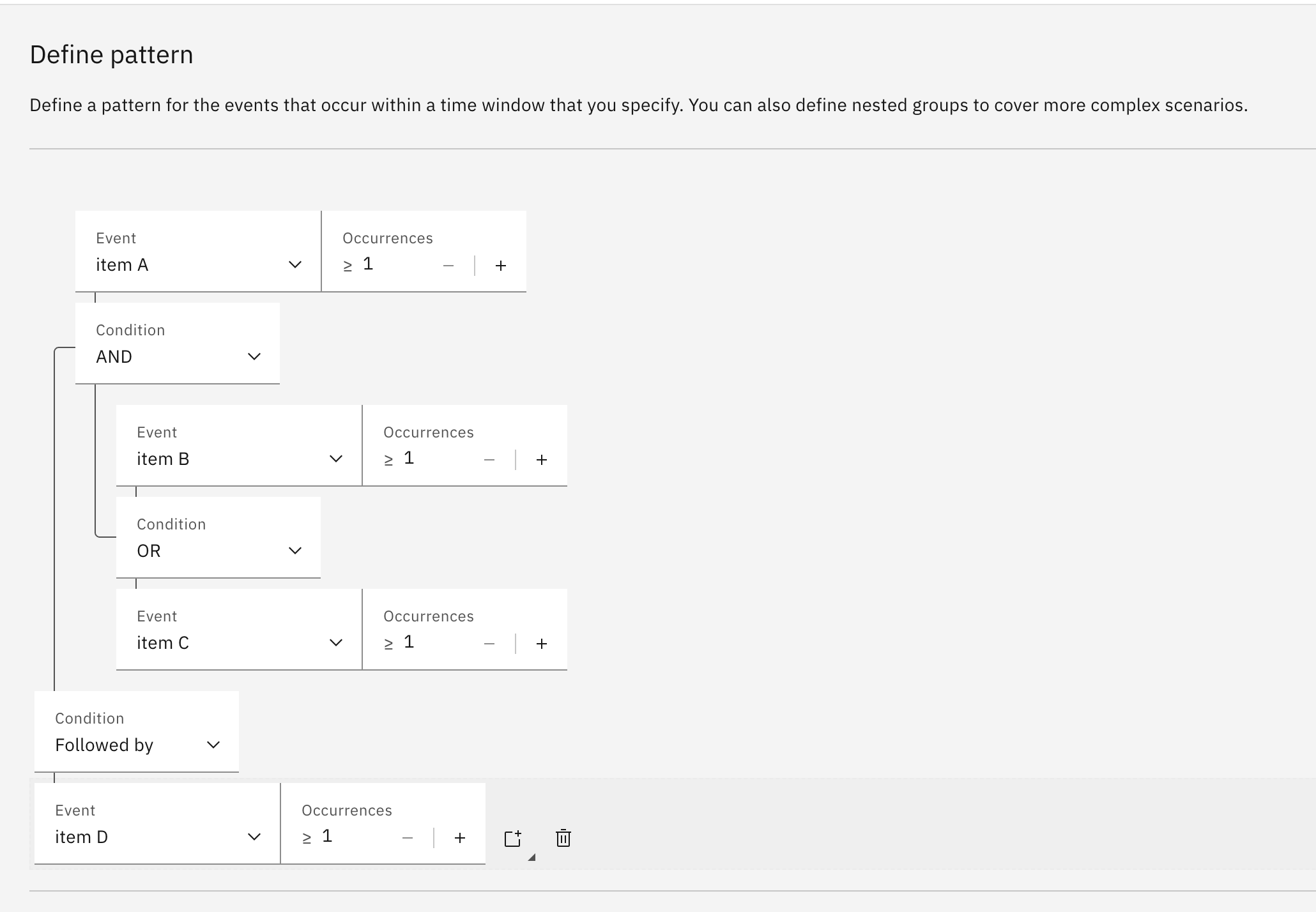Open the OR condition dropdown
The height and width of the screenshot is (912, 1316).
point(218,551)
